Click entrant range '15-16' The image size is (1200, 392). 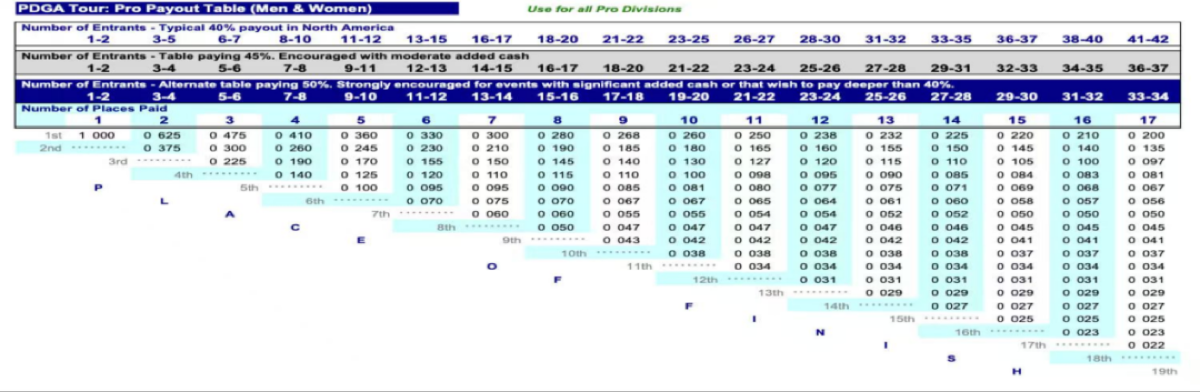point(557,96)
